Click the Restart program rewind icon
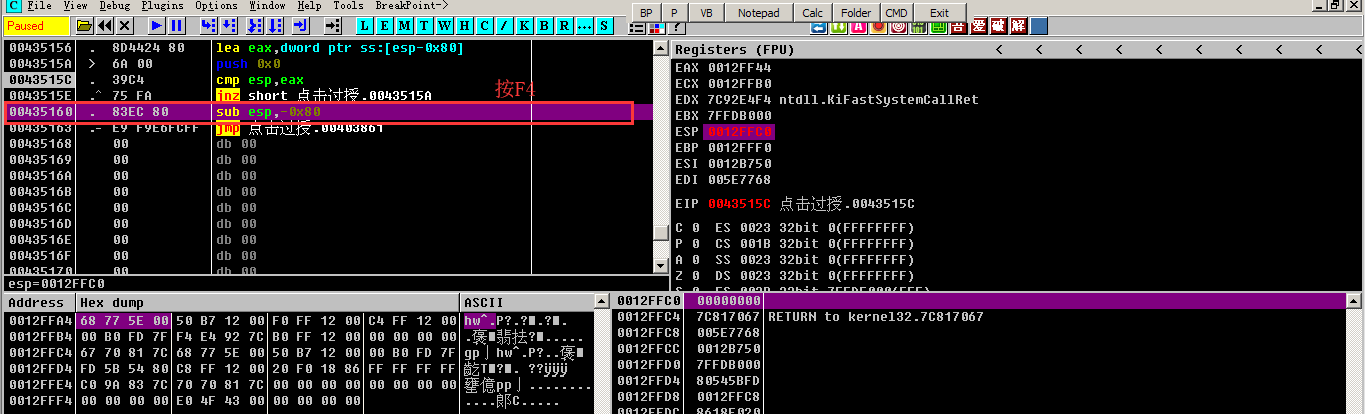Image resolution: width=1366 pixels, height=414 pixels. [x=104, y=25]
